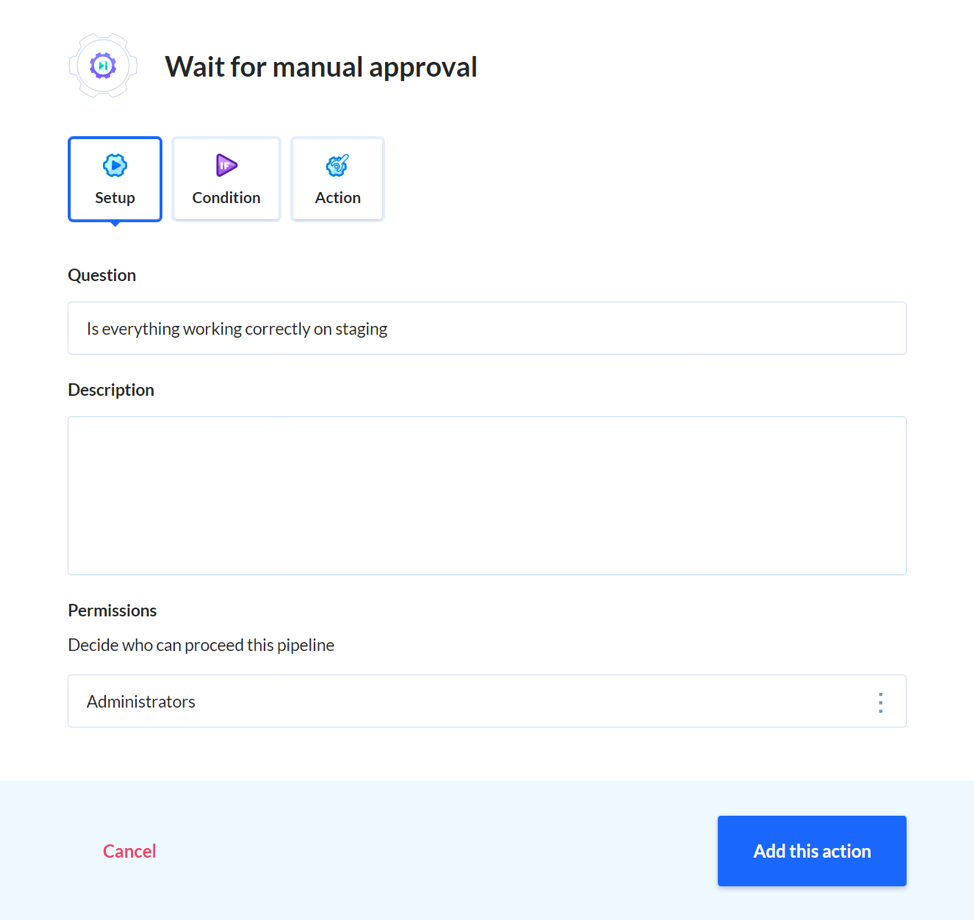Click the Question input field

pyautogui.click(x=487, y=328)
